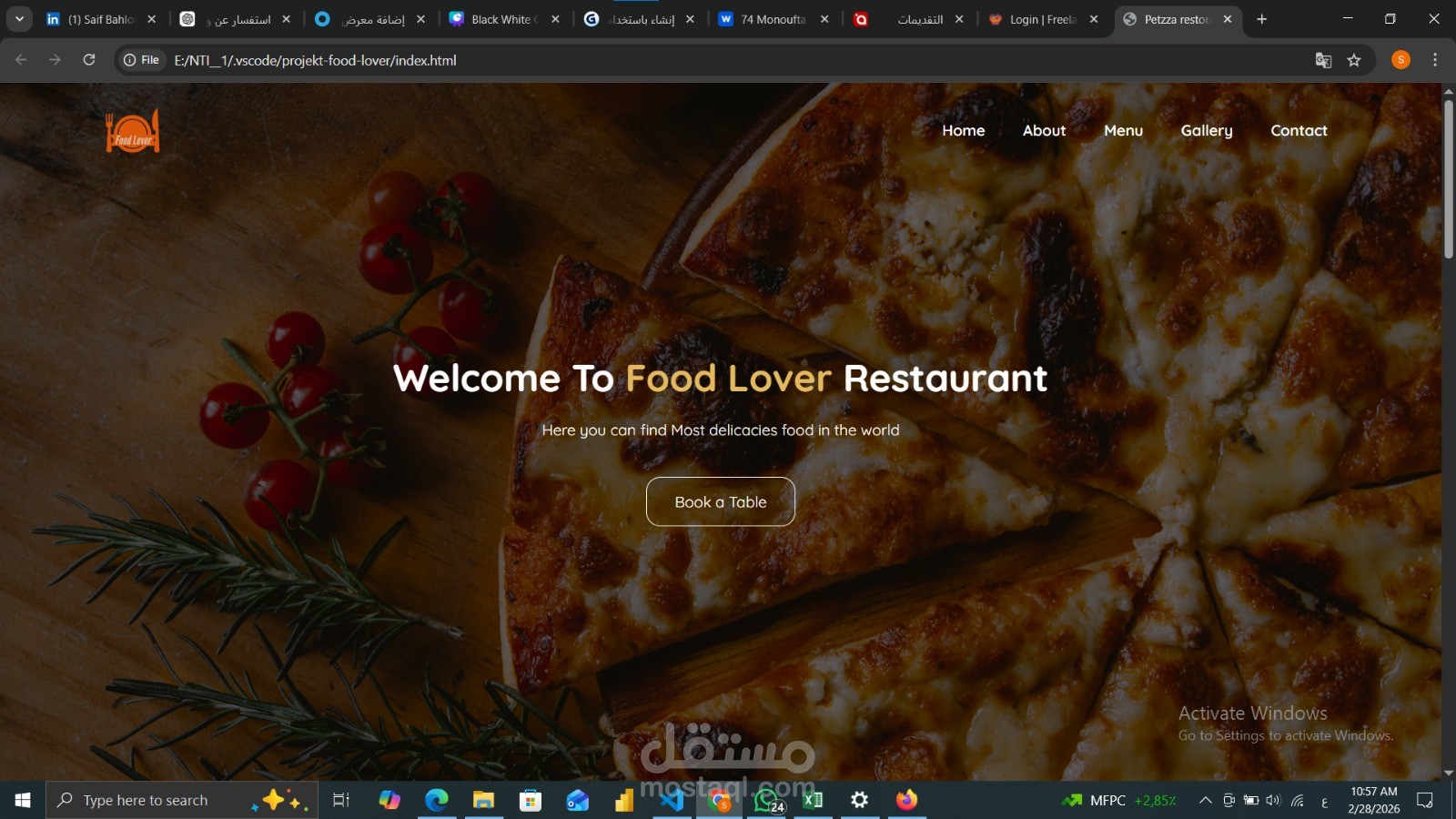Viewport: 1456px width, 819px height.
Task: Open the notification center icon
Action: [x=1425, y=800]
